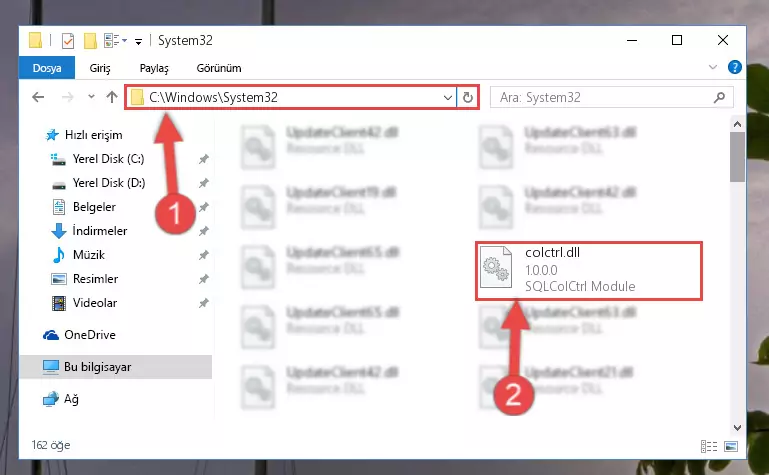
Task: Select the colctrl.dll file
Action: tap(589, 270)
